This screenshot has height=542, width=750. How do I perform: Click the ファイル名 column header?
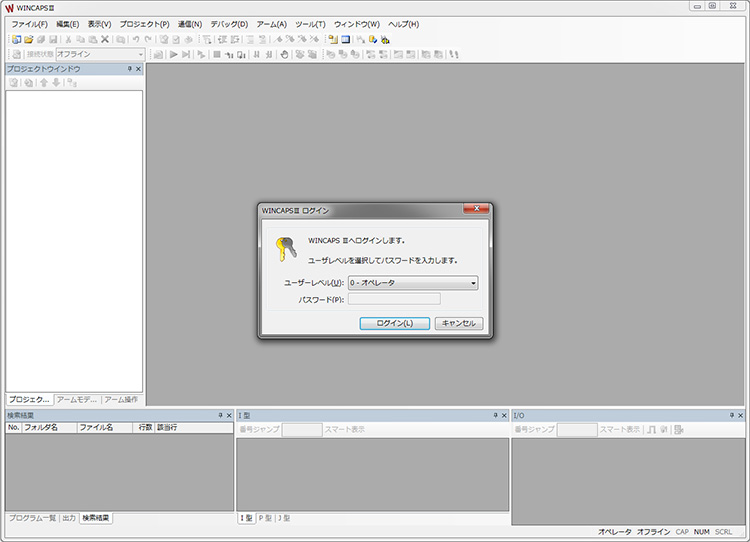(104, 427)
